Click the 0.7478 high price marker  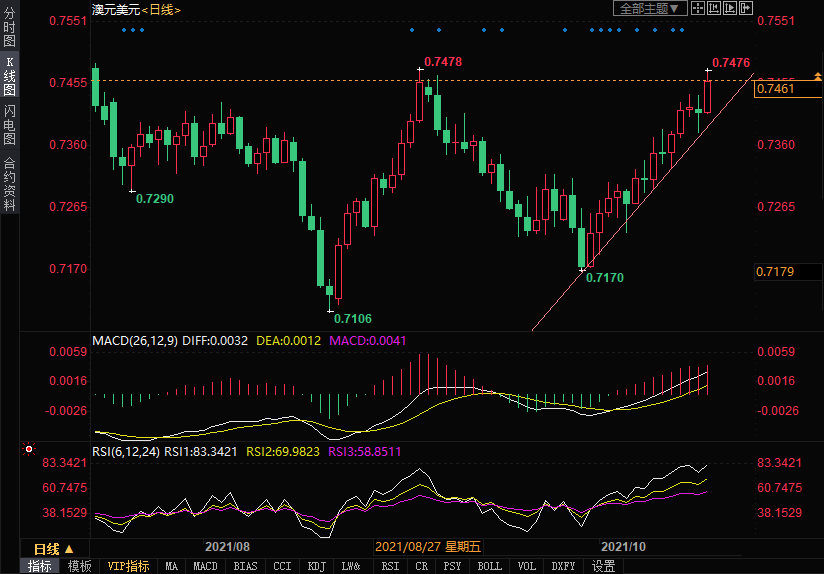pyautogui.click(x=443, y=62)
